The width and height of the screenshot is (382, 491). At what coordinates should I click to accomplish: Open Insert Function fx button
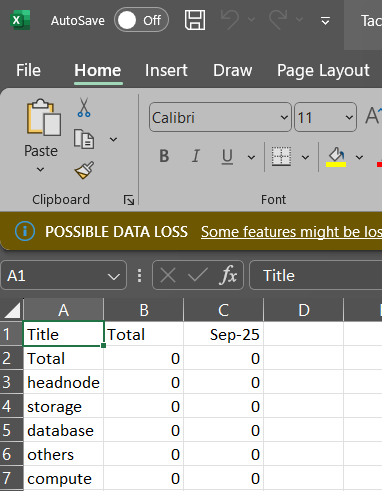pyautogui.click(x=228, y=275)
